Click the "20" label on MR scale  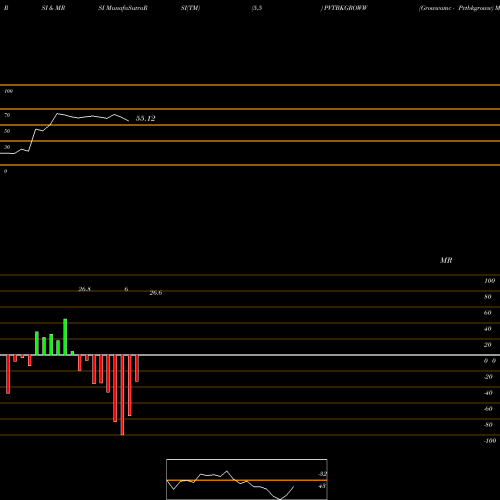coord(488,345)
